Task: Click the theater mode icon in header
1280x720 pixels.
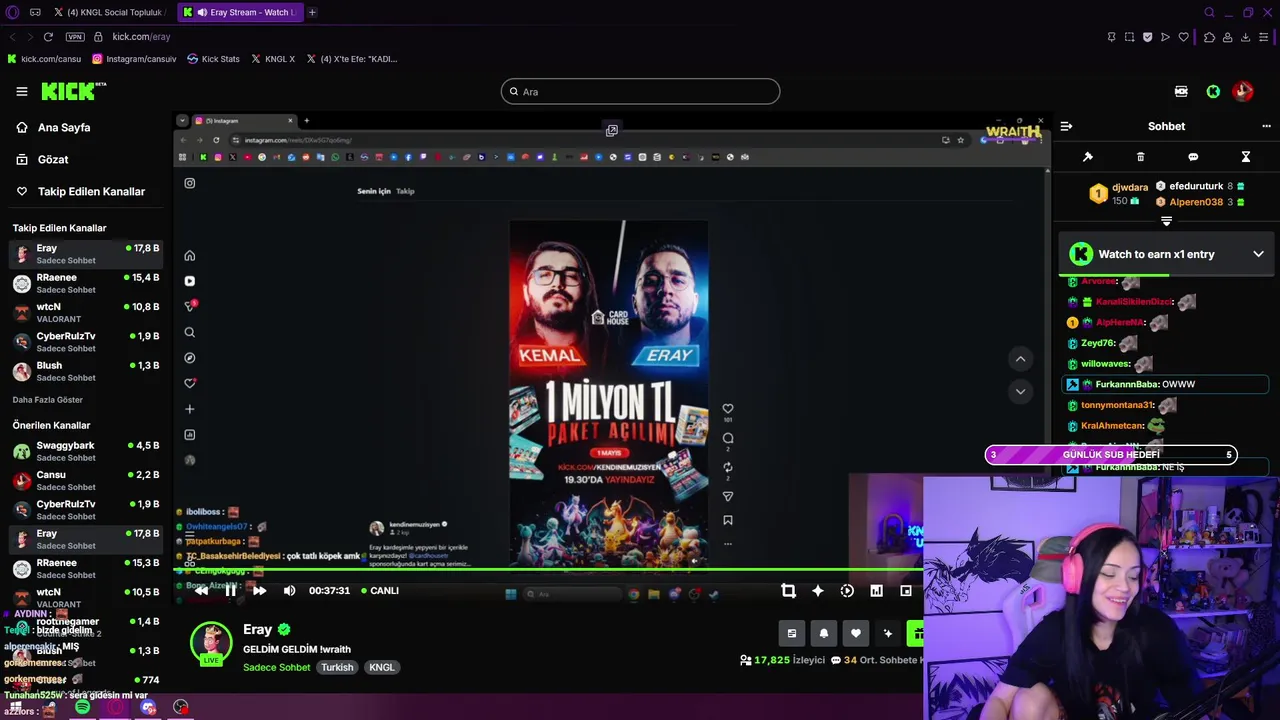Action: (1181, 91)
